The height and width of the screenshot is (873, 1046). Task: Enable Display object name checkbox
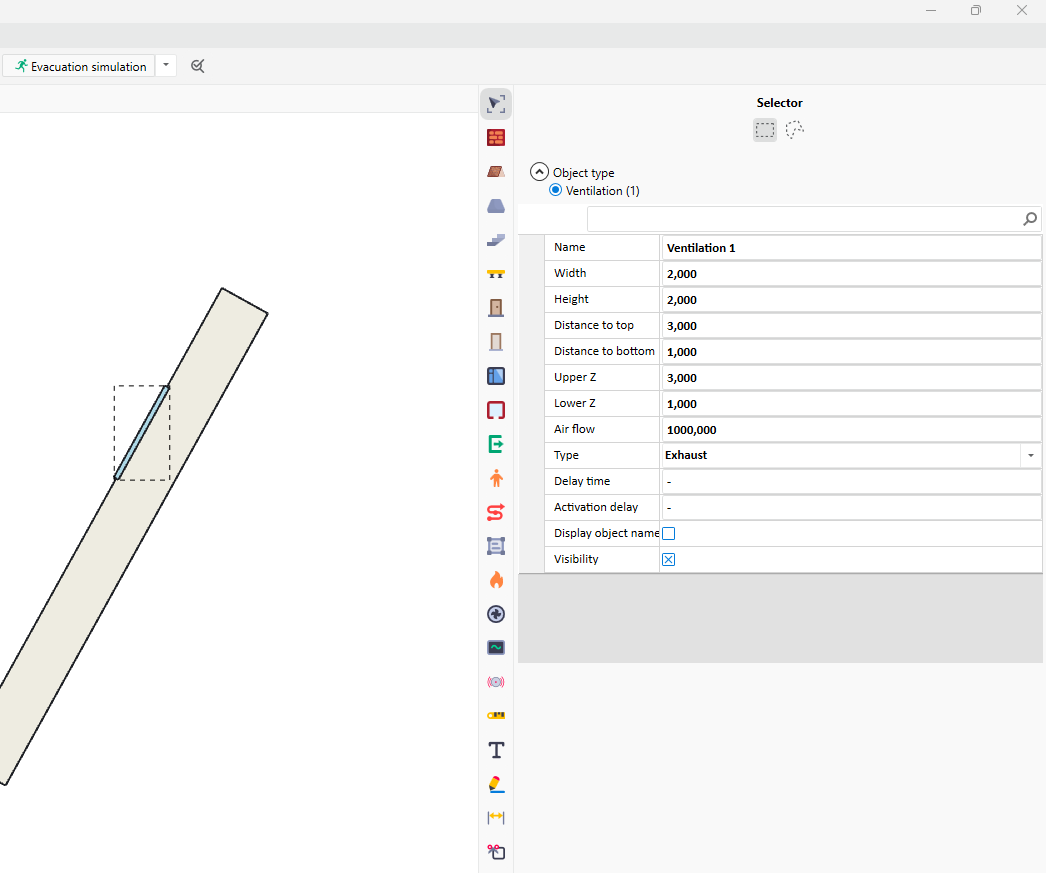click(669, 534)
